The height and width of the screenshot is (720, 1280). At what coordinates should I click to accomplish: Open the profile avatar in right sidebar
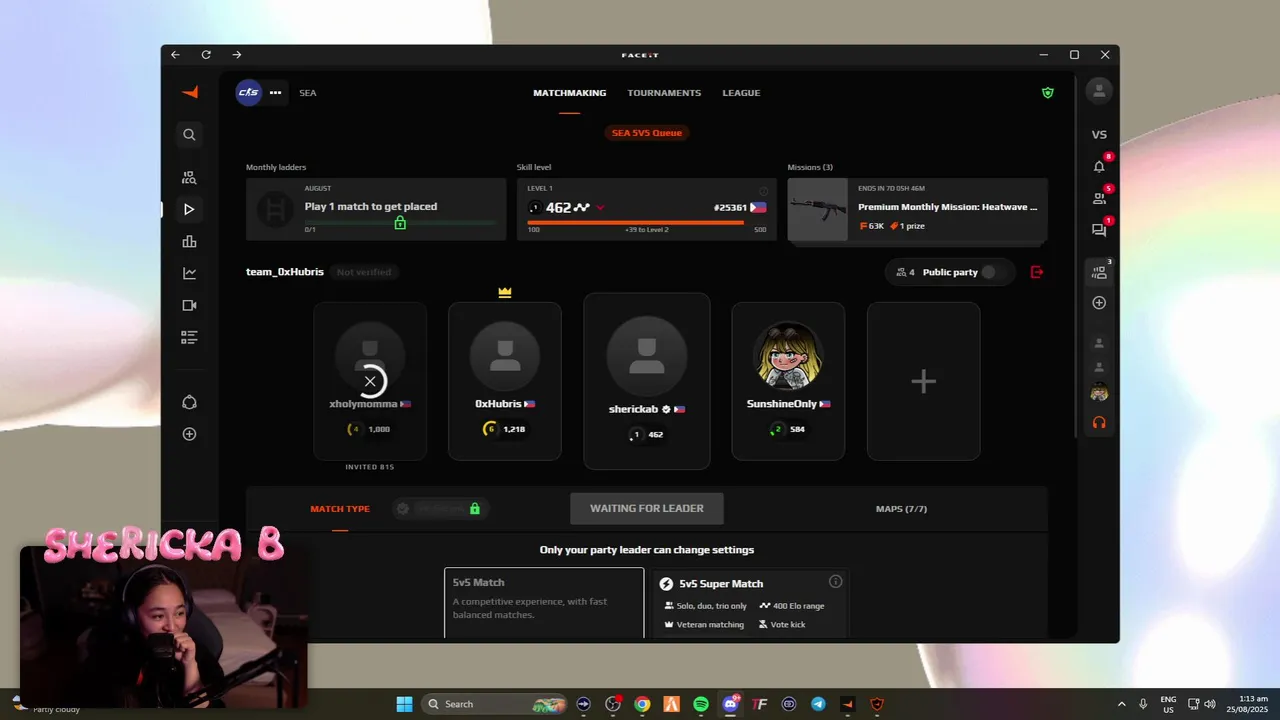[x=1099, y=91]
